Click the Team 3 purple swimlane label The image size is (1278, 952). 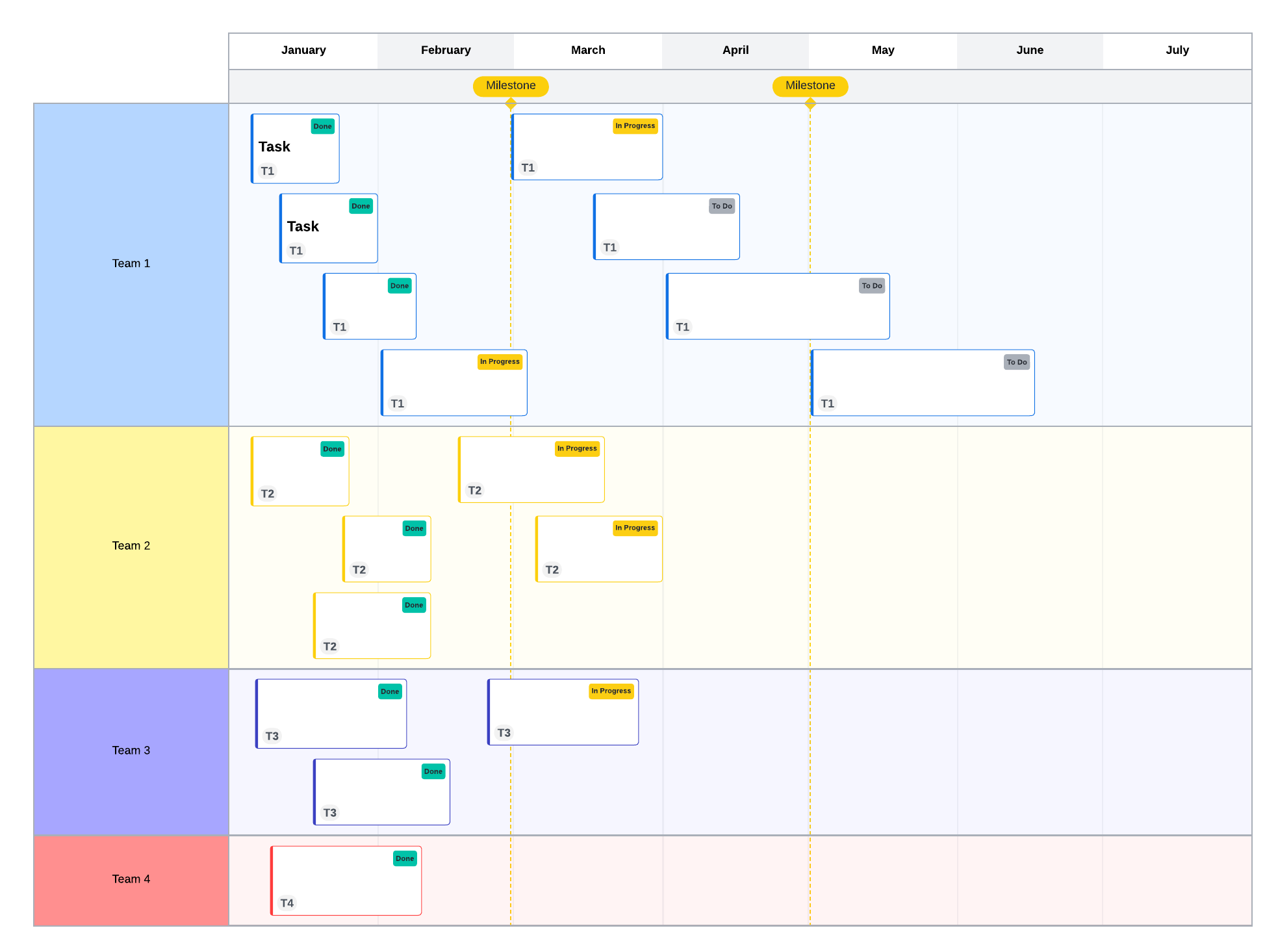131,751
